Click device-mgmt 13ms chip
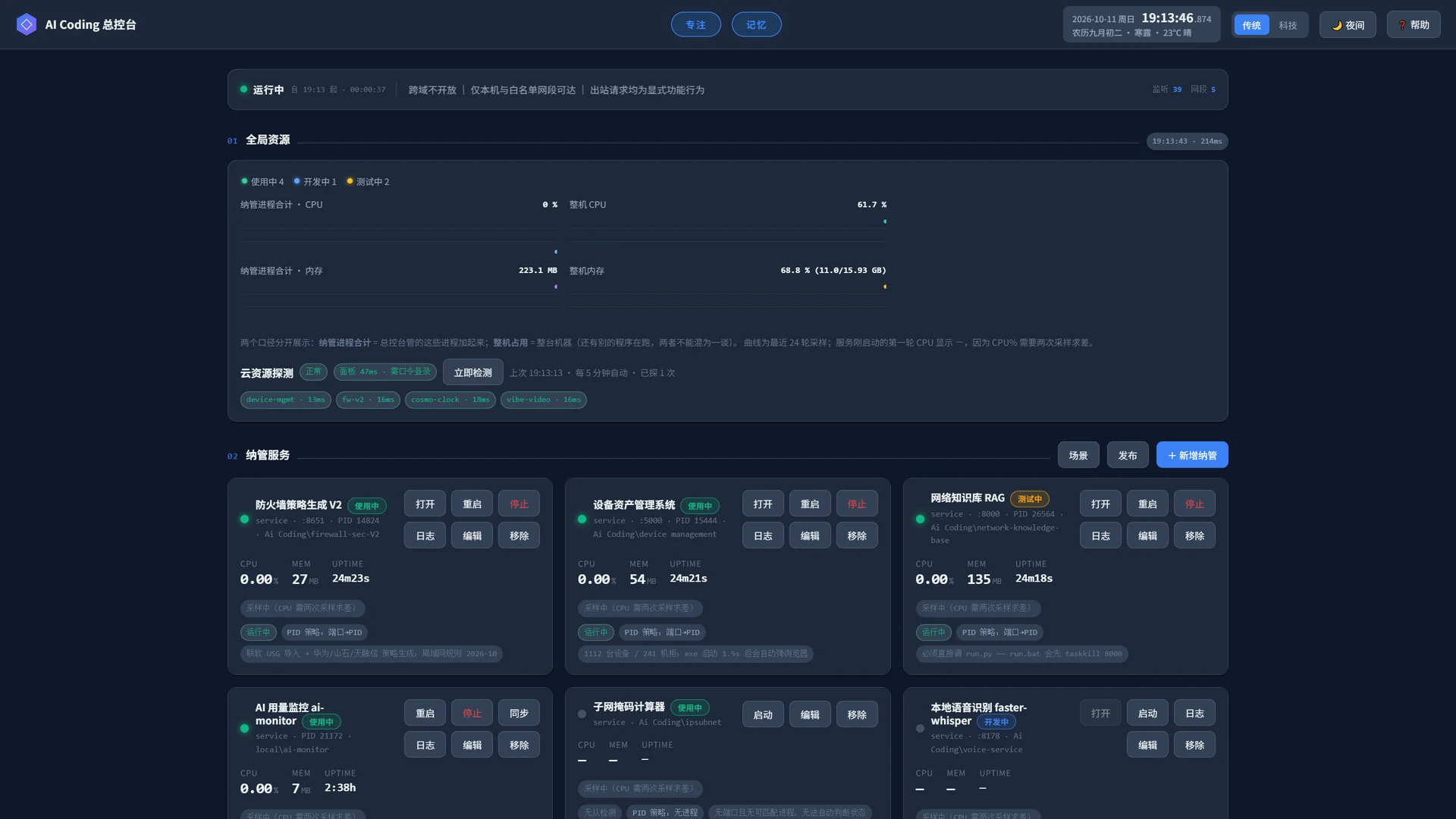1456x819 pixels. 285,400
